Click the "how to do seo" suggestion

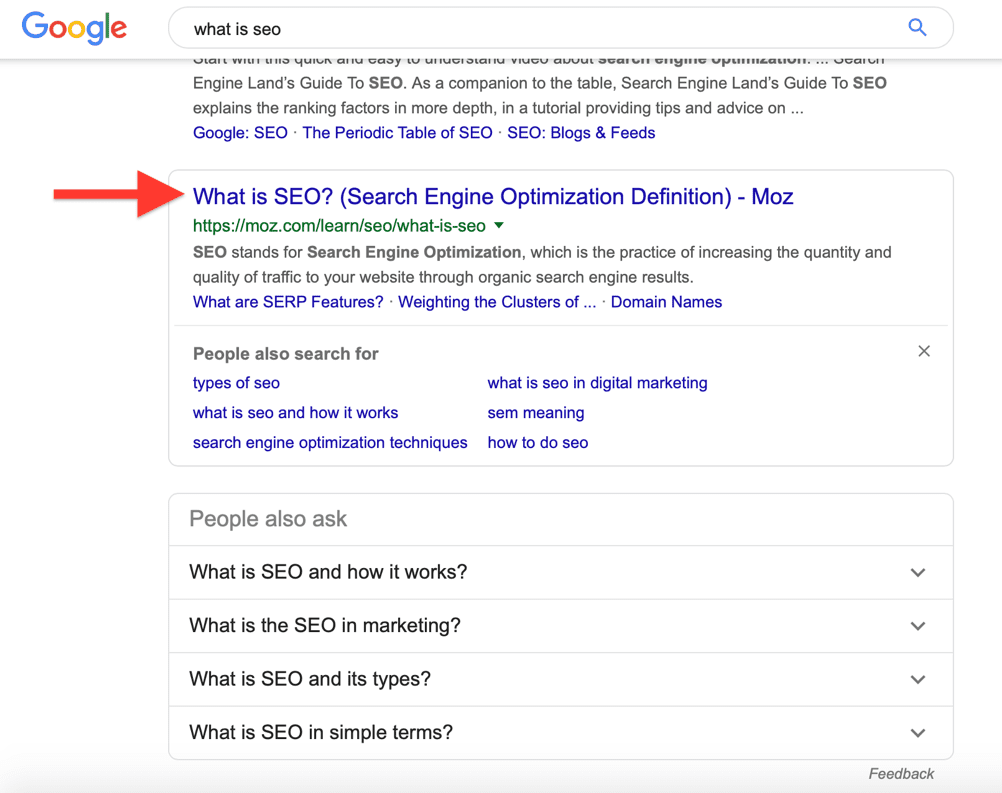point(537,442)
